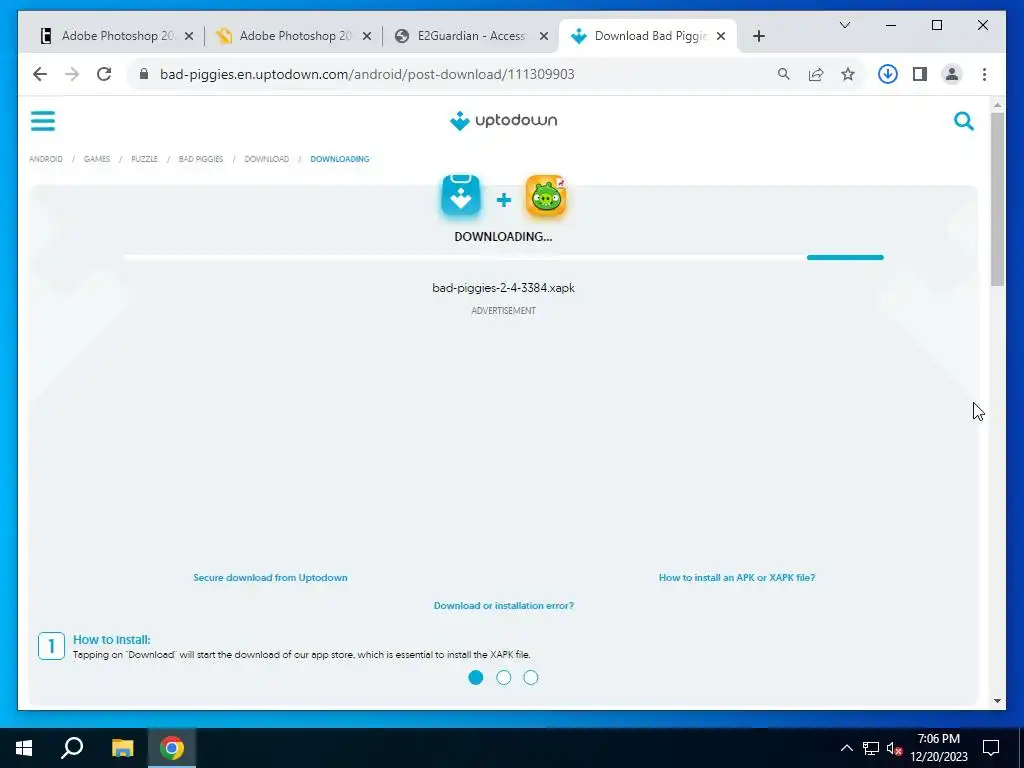Click DOWNLOADING breadcrumb item
Image resolution: width=1024 pixels, height=768 pixels.
pyautogui.click(x=340, y=159)
